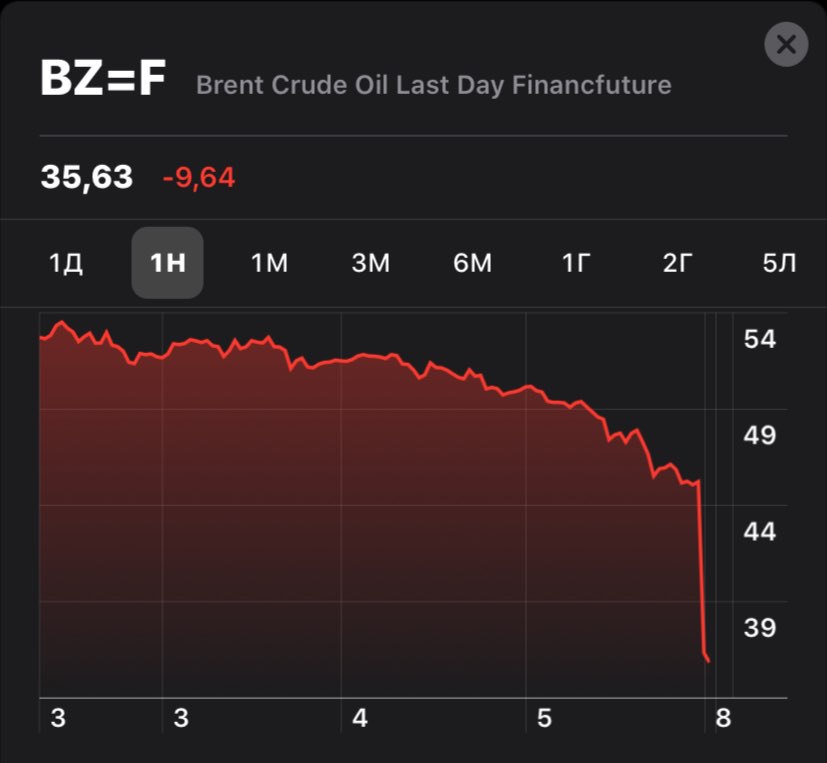Show the 6М six-month chart
Image resolution: width=827 pixels, height=763 pixels.
473,264
